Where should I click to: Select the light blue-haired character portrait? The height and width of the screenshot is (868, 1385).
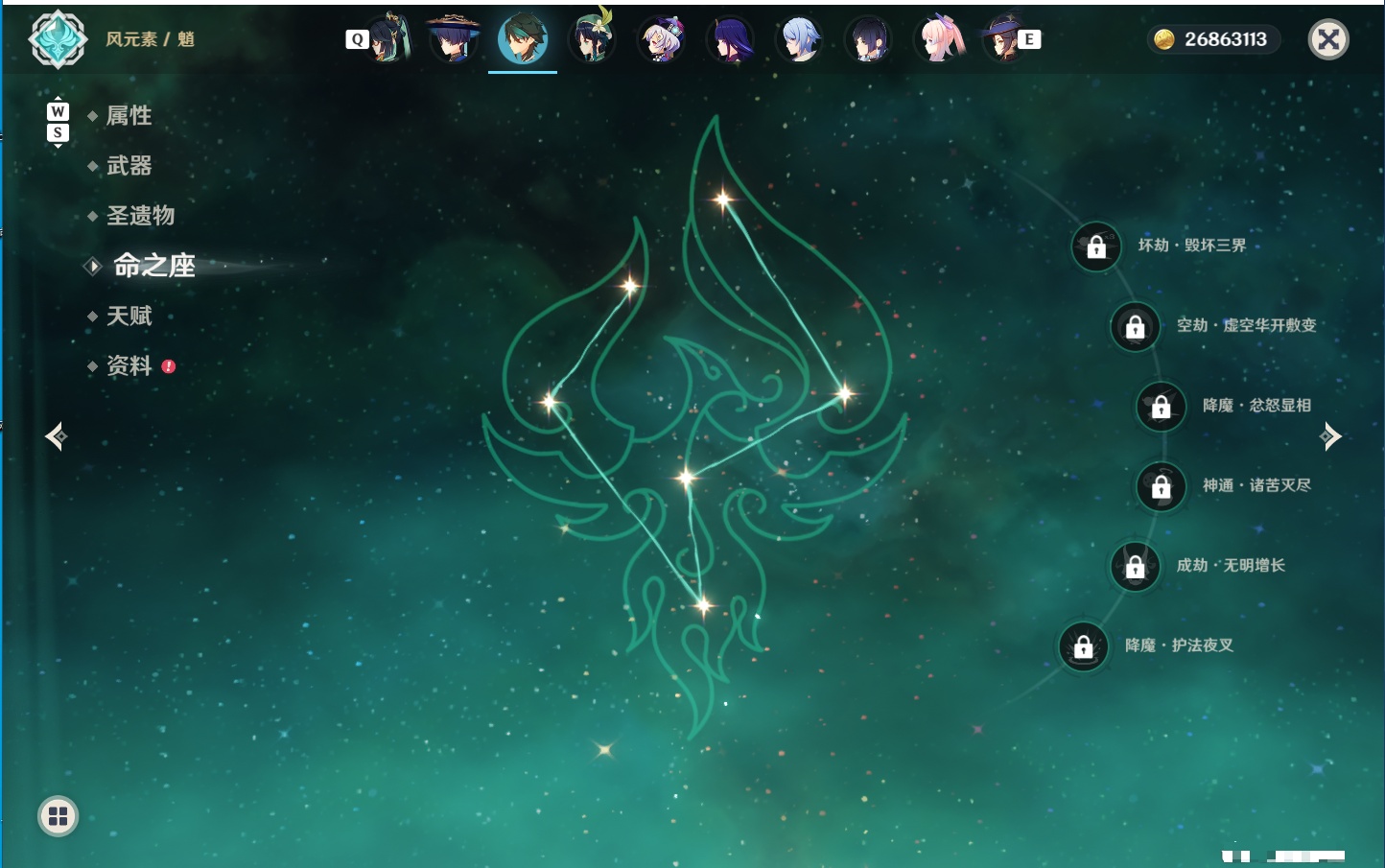tap(800, 39)
